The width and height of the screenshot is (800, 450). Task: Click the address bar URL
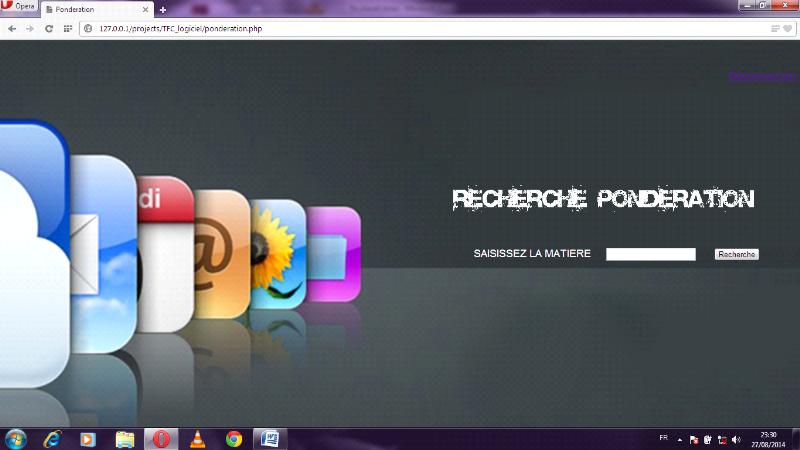tap(181, 29)
